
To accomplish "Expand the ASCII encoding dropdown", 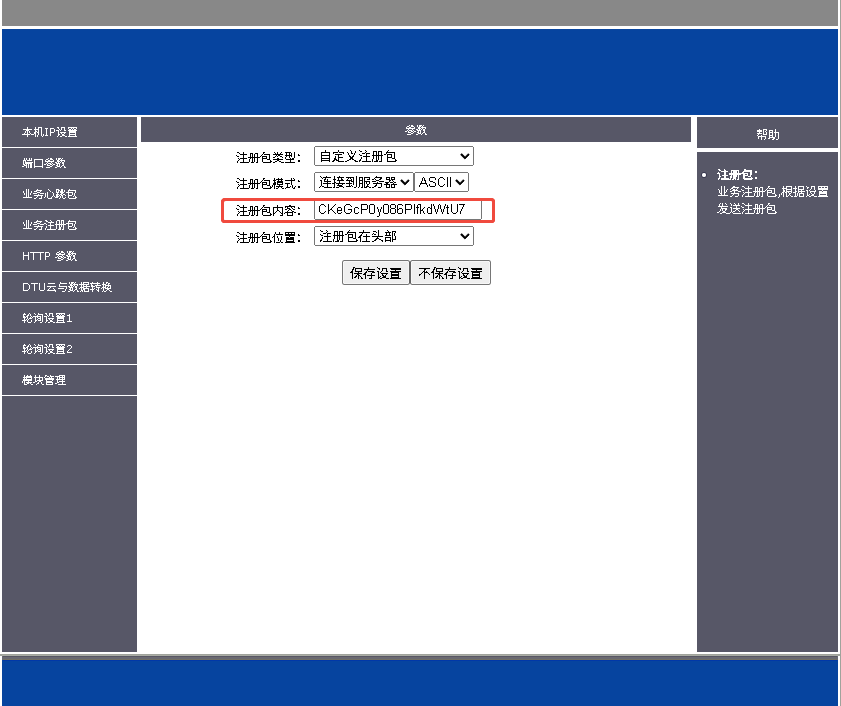I will point(441,183).
